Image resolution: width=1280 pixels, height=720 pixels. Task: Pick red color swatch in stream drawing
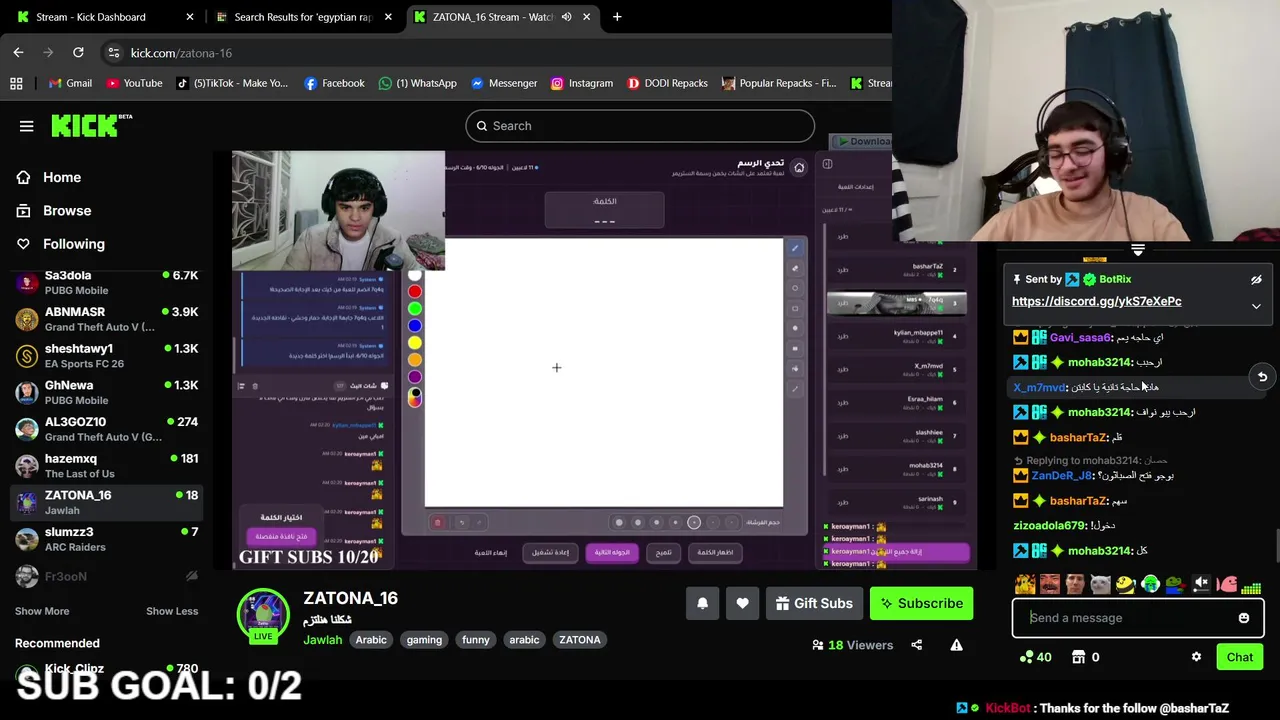tap(415, 291)
